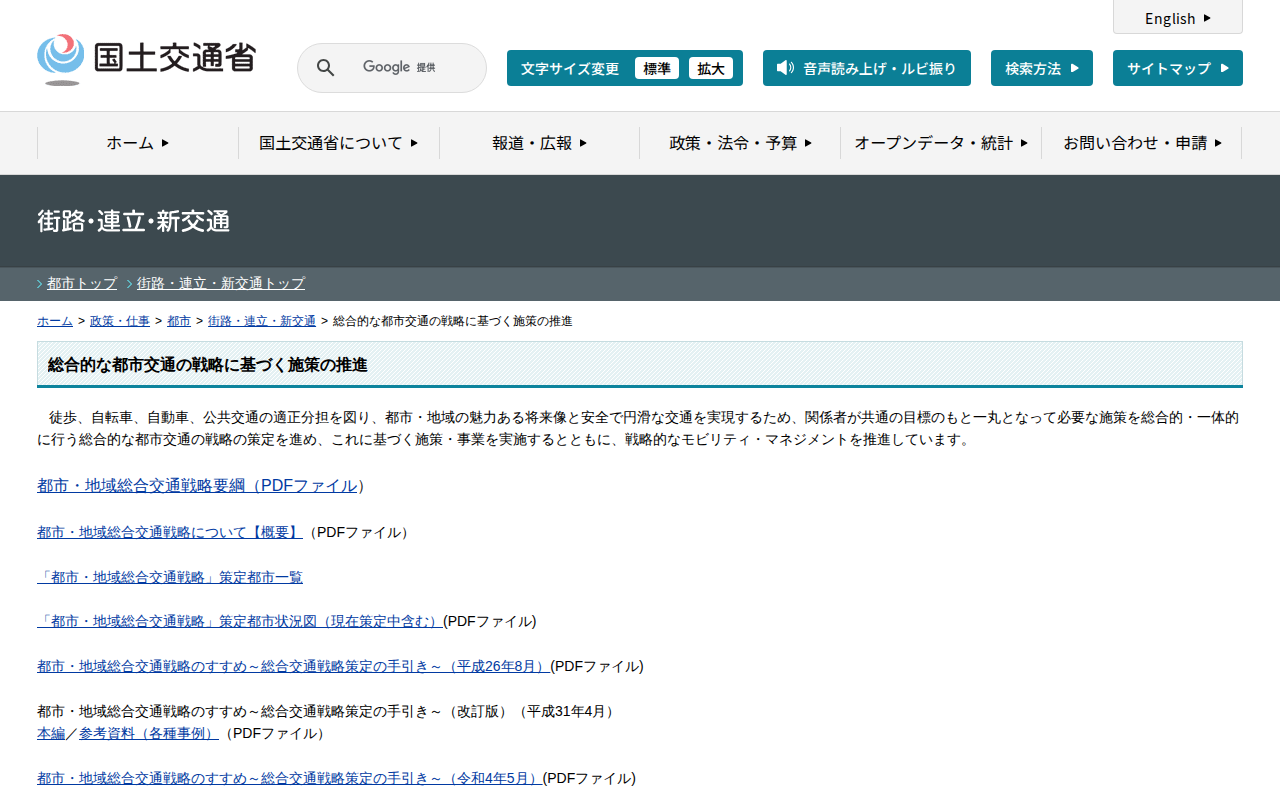Click the search magnifier icon

[325, 68]
